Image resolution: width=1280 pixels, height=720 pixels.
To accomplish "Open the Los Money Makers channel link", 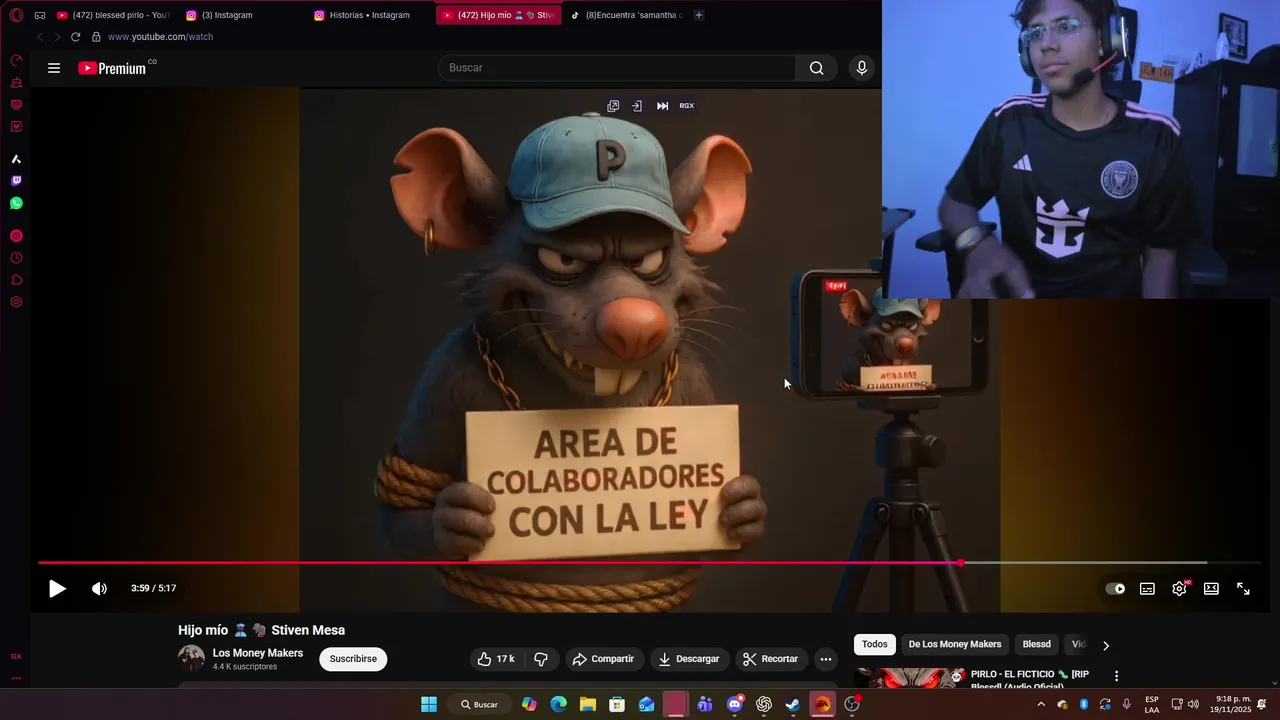I will click(258, 653).
